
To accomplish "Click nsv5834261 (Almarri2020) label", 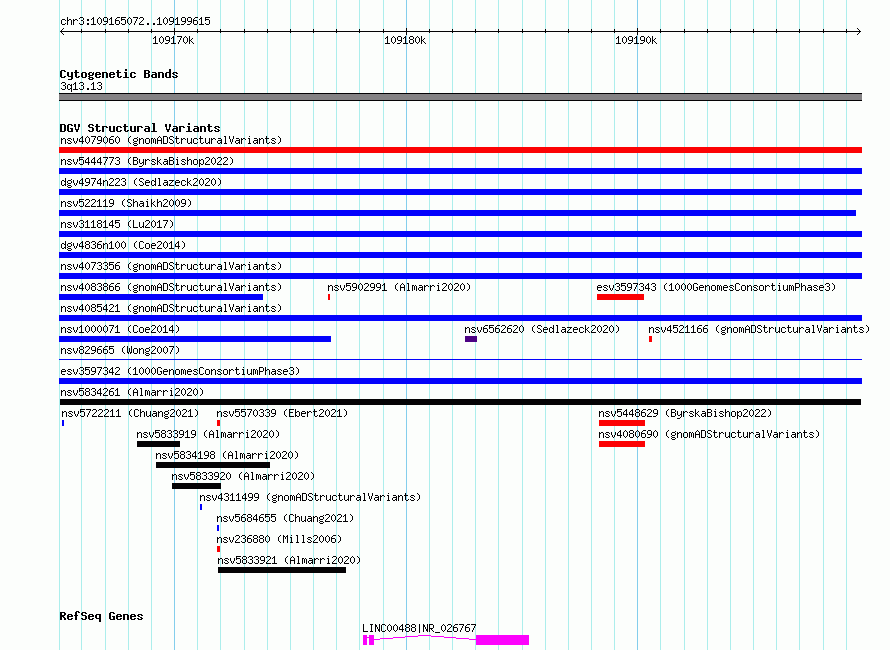I will tap(132, 392).
